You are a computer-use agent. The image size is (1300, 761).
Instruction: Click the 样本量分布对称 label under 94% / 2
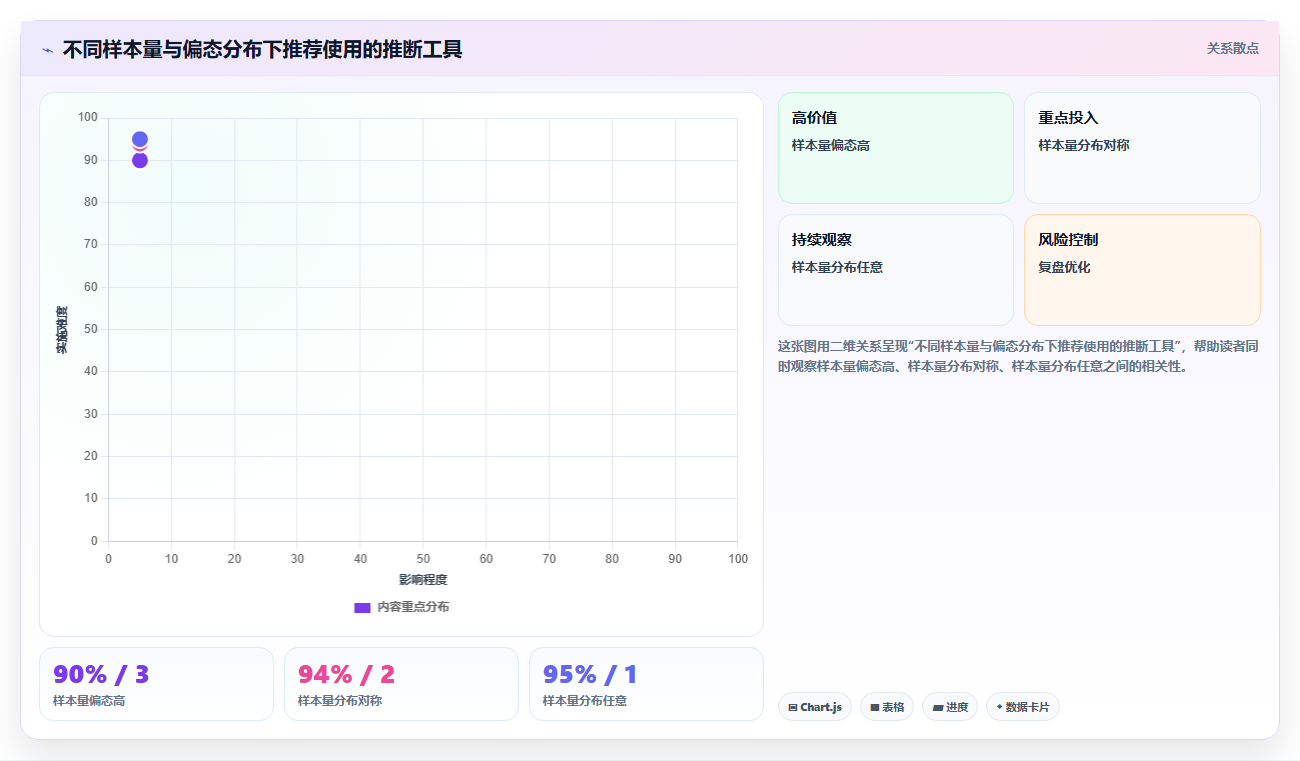coord(340,701)
